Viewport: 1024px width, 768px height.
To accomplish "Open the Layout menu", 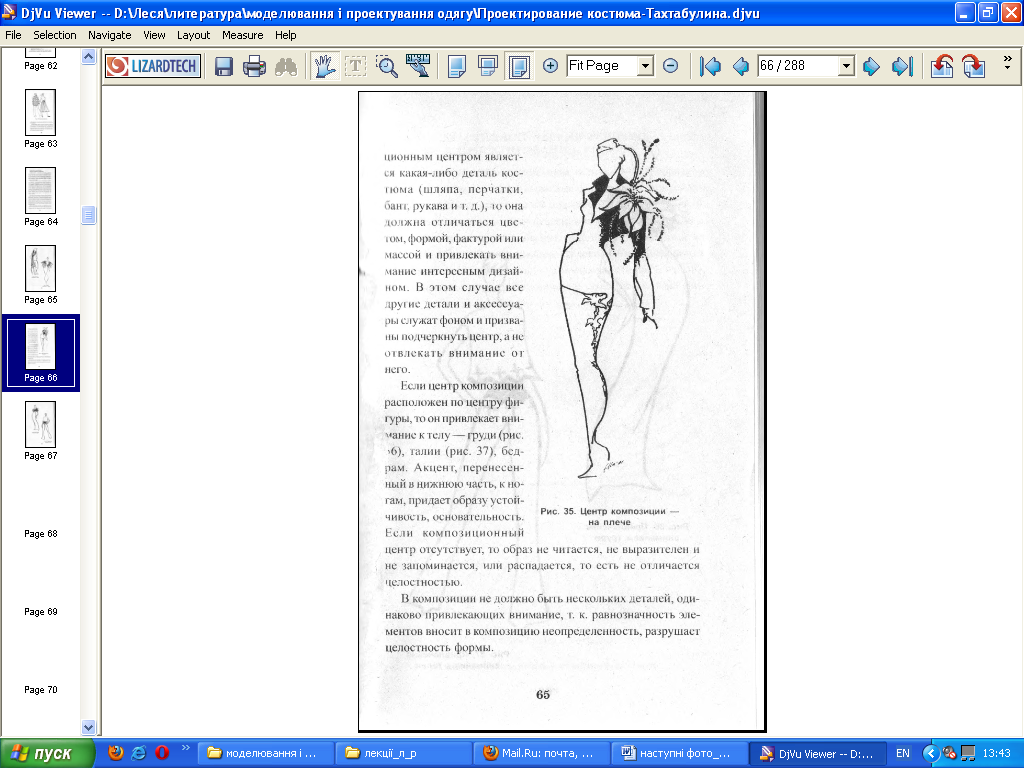I will (193, 35).
